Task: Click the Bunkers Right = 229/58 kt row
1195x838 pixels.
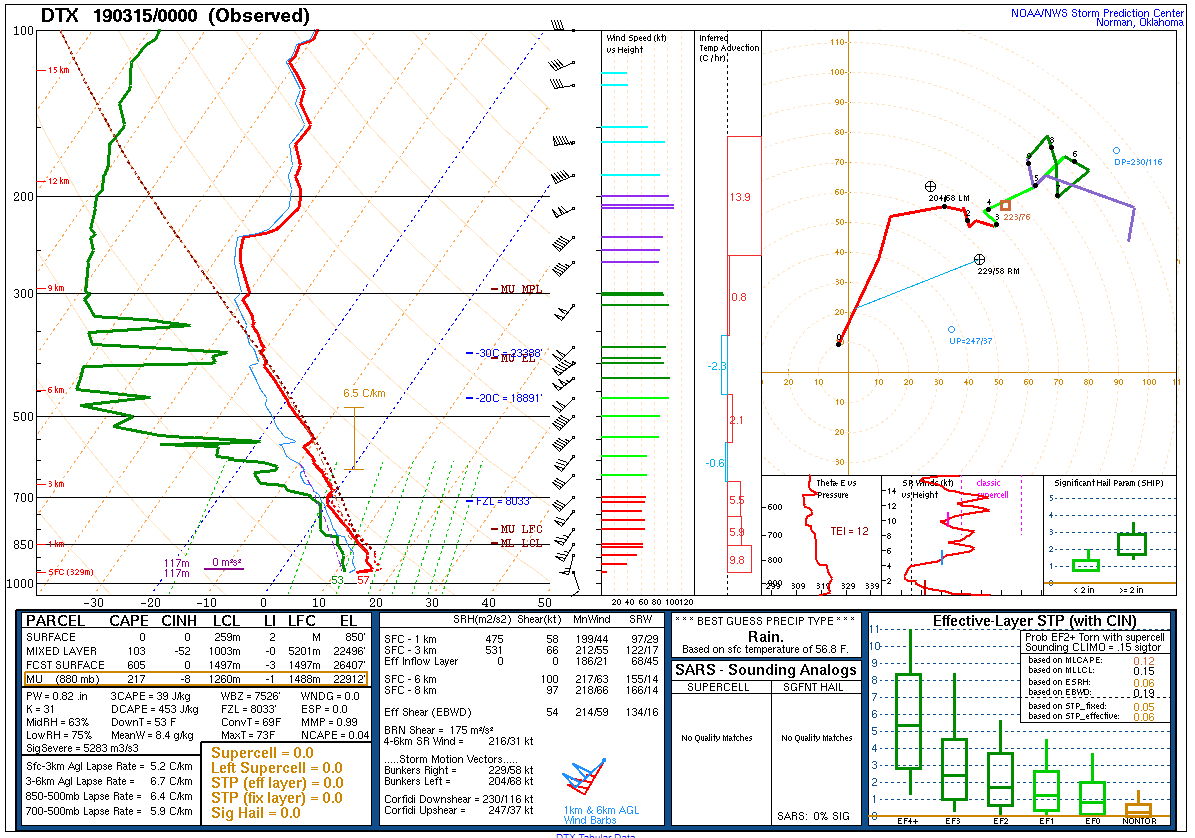Action: [x=459, y=770]
